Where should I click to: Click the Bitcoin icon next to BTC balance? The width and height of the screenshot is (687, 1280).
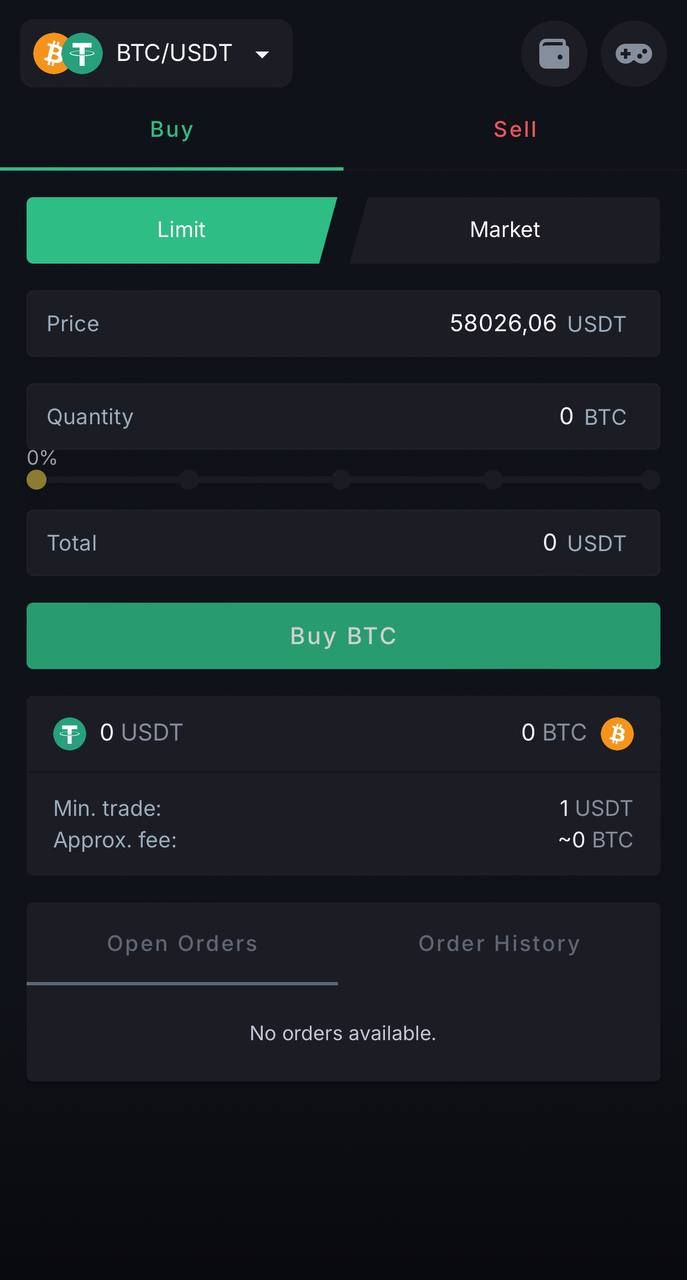click(617, 733)
